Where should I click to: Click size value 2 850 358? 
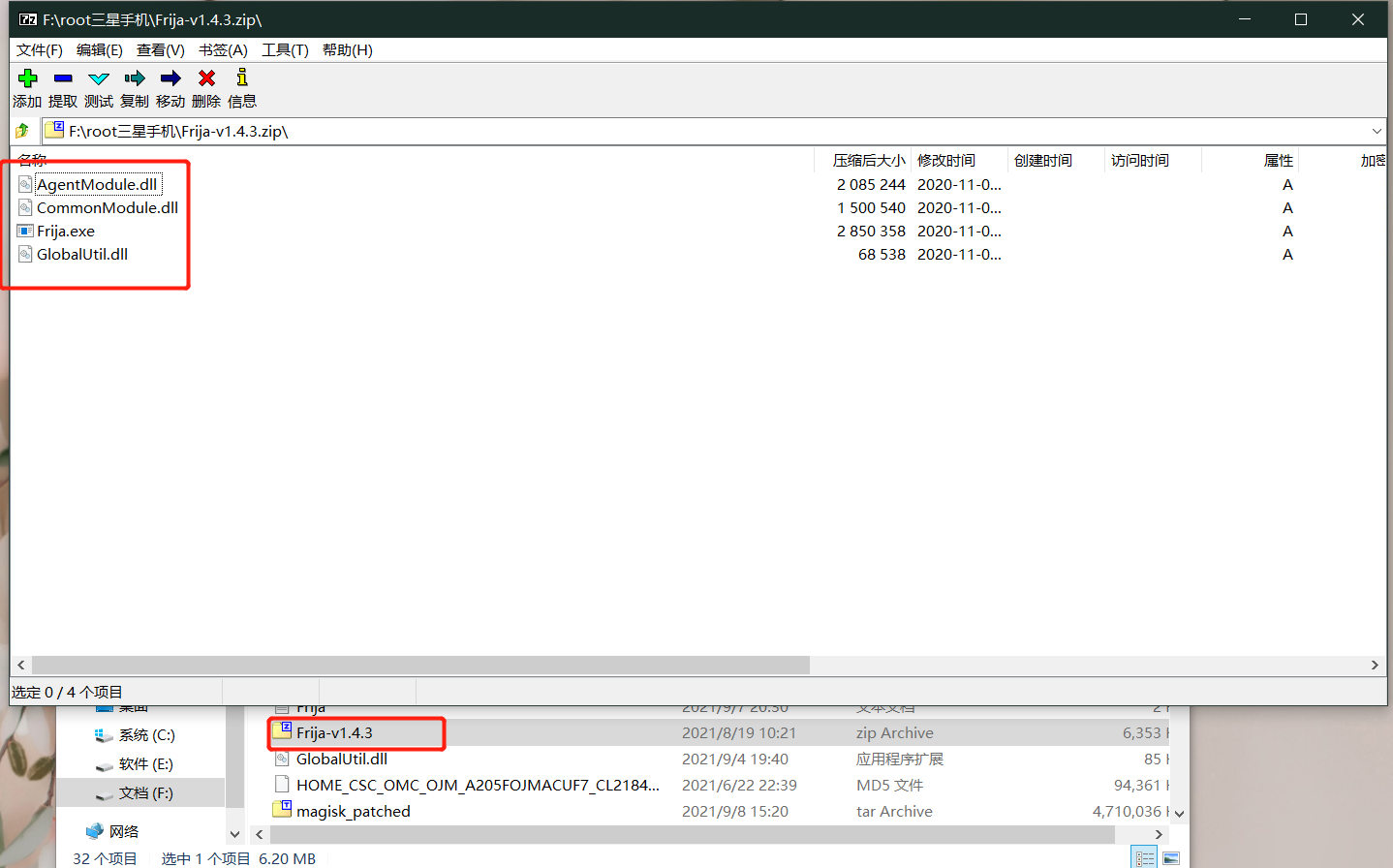(x=871, y=231)
